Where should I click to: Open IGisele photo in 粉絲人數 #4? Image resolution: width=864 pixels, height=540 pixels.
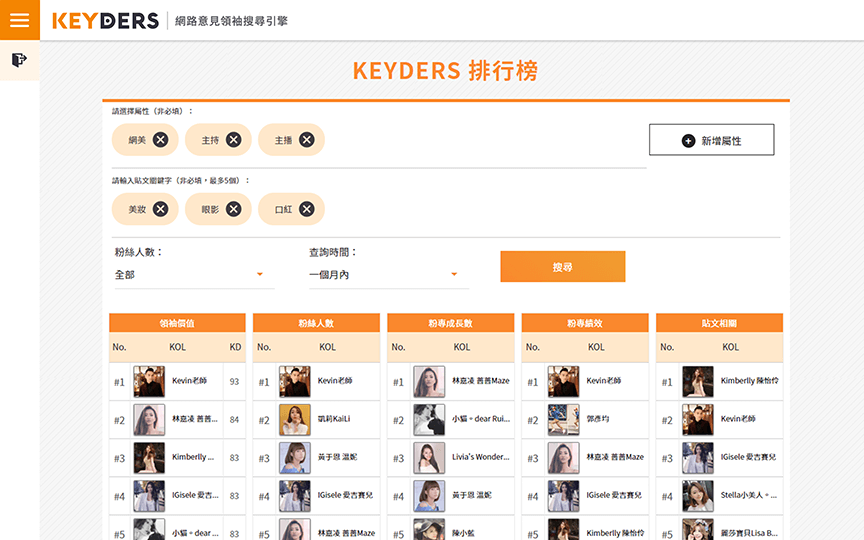(295, 496)
